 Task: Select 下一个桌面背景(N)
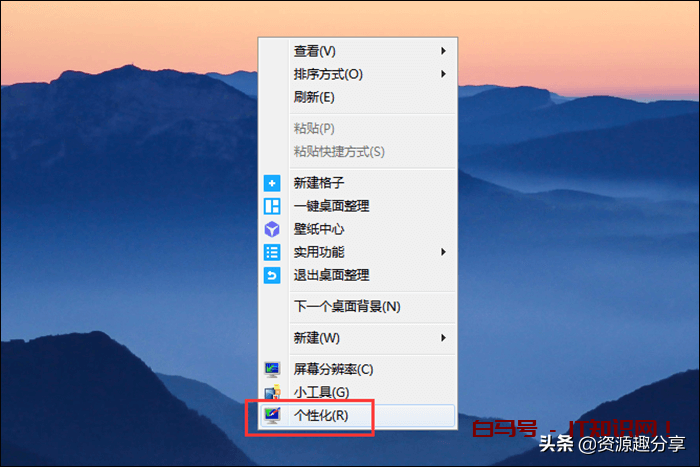point(358,307)
